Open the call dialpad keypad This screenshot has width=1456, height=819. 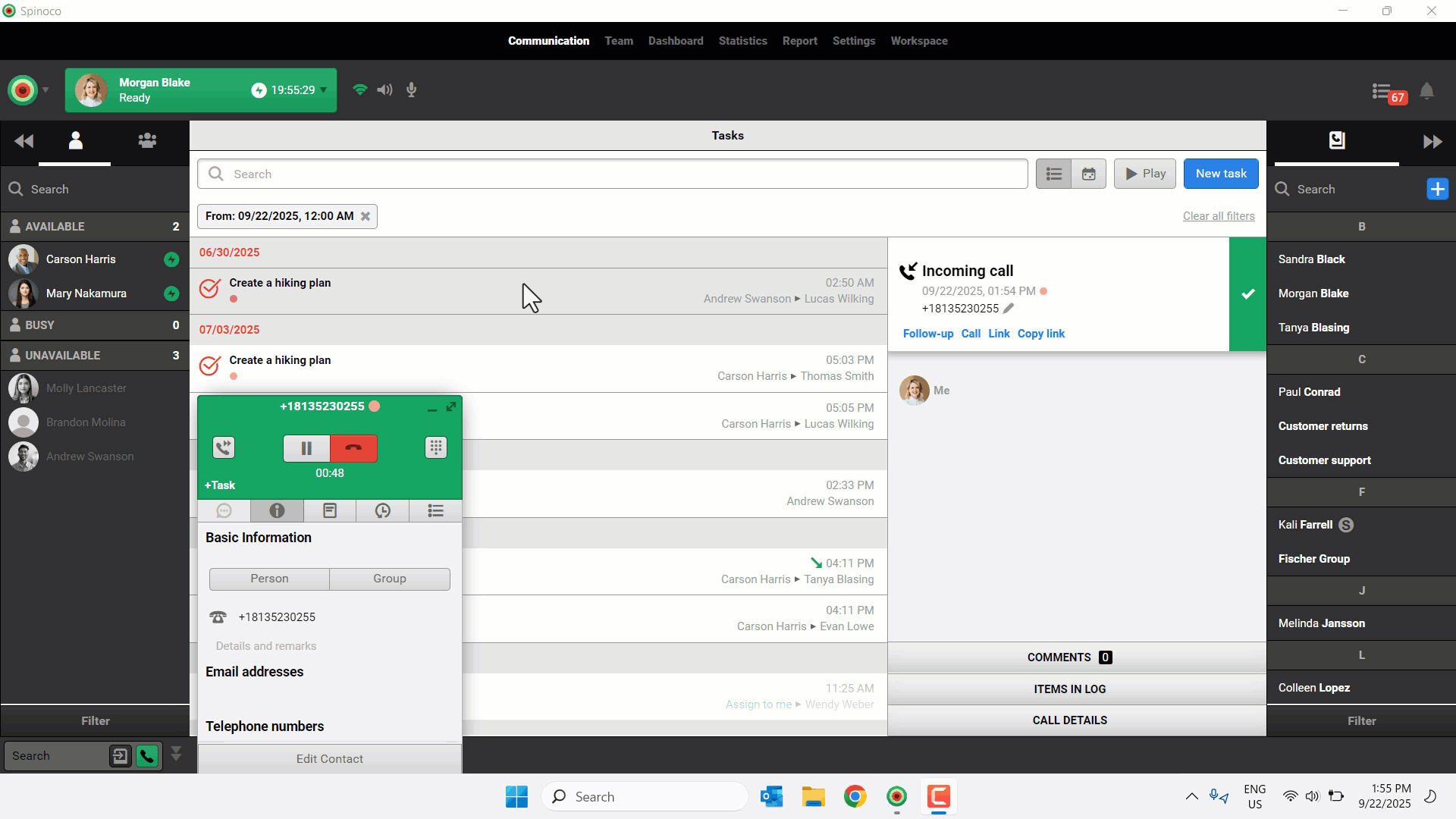(x=436, y=447)
